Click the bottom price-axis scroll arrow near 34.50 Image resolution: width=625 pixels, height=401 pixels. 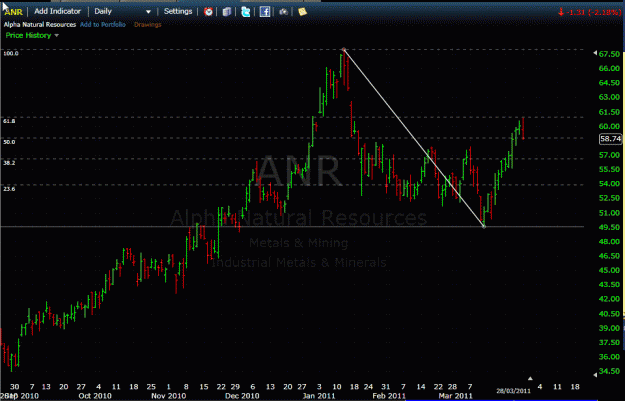(x=595, y=374)
